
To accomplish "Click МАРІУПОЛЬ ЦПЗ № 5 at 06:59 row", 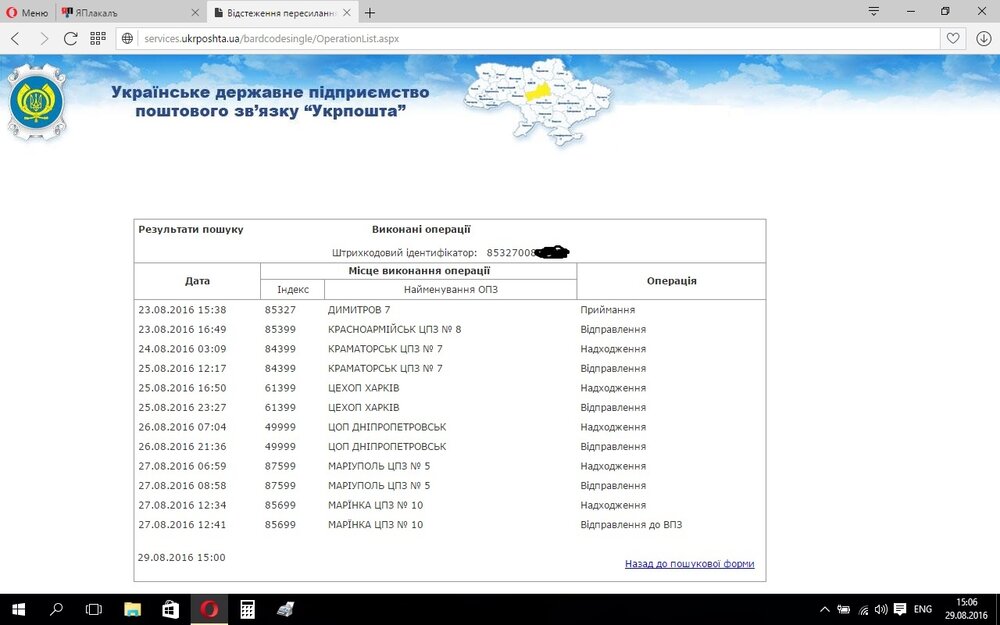I will click(x=379, y=466).
